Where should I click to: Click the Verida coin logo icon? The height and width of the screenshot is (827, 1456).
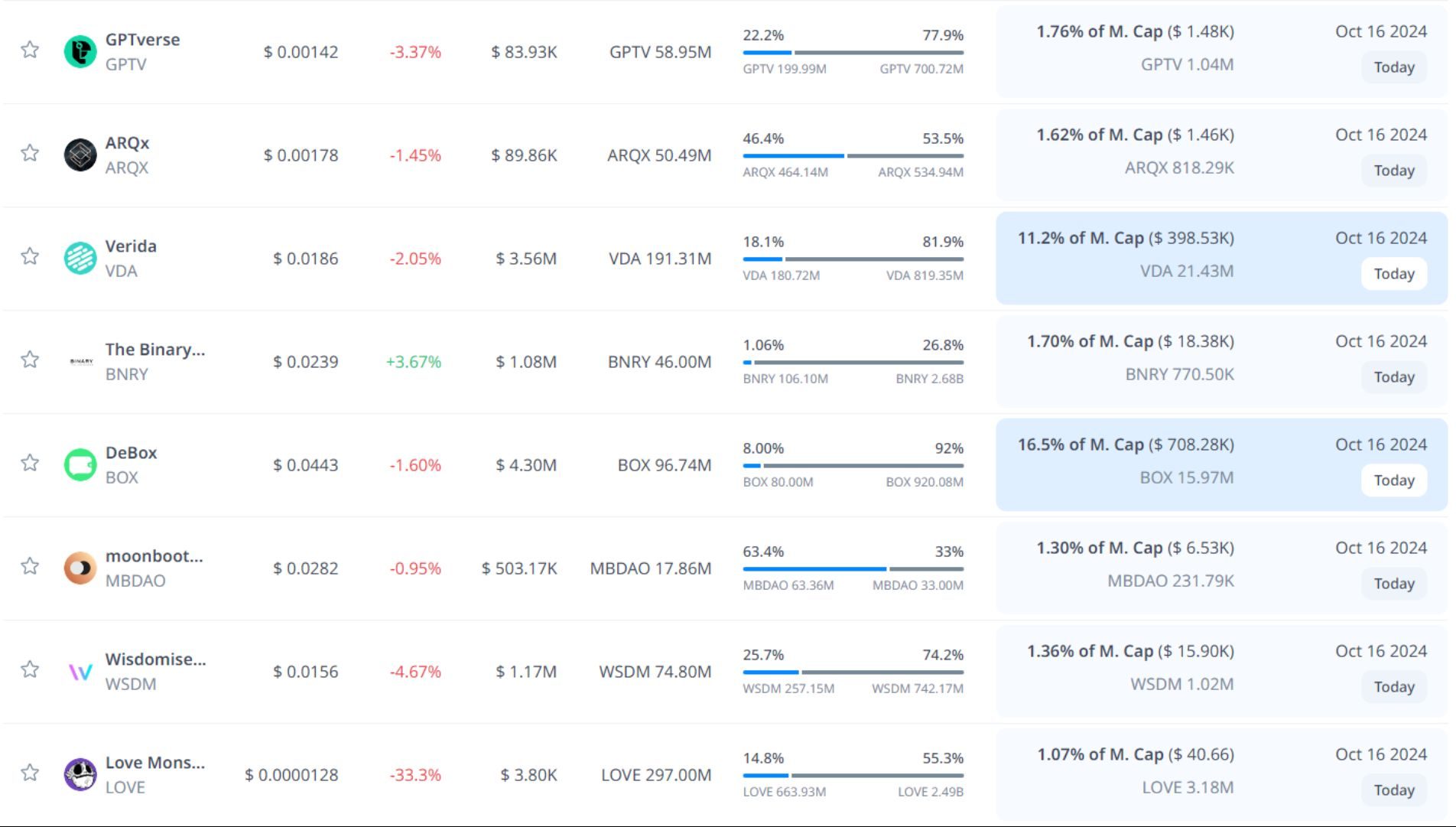(80, 259)
